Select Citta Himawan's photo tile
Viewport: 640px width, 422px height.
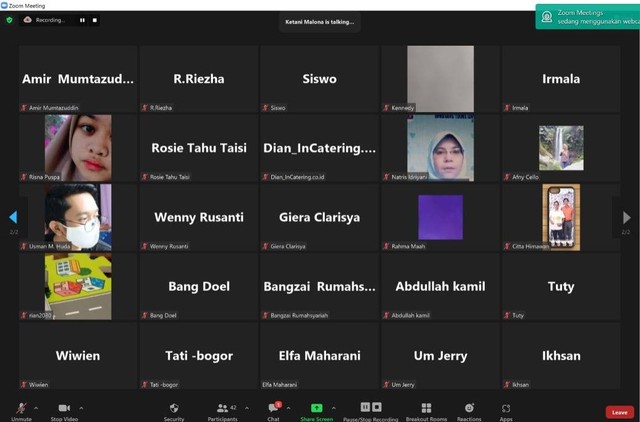click(x=561, y=217)
